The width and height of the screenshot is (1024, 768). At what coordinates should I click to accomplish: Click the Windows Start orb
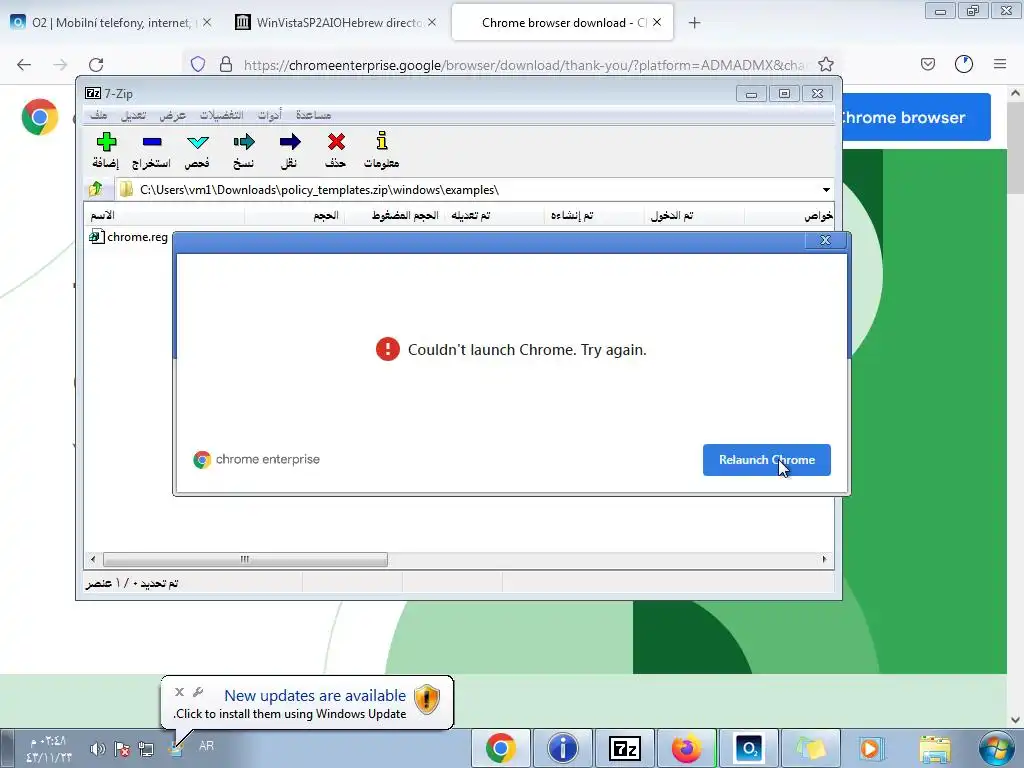coord(997,748)
